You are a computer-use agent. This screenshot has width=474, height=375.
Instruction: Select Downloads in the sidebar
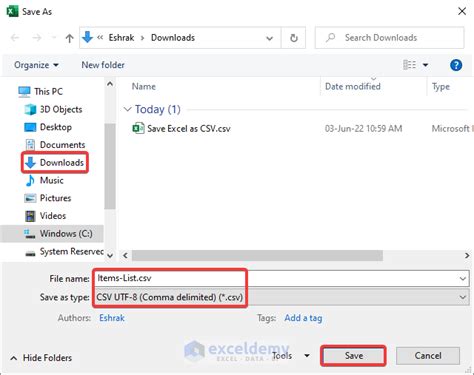click(x=55, y=162)
